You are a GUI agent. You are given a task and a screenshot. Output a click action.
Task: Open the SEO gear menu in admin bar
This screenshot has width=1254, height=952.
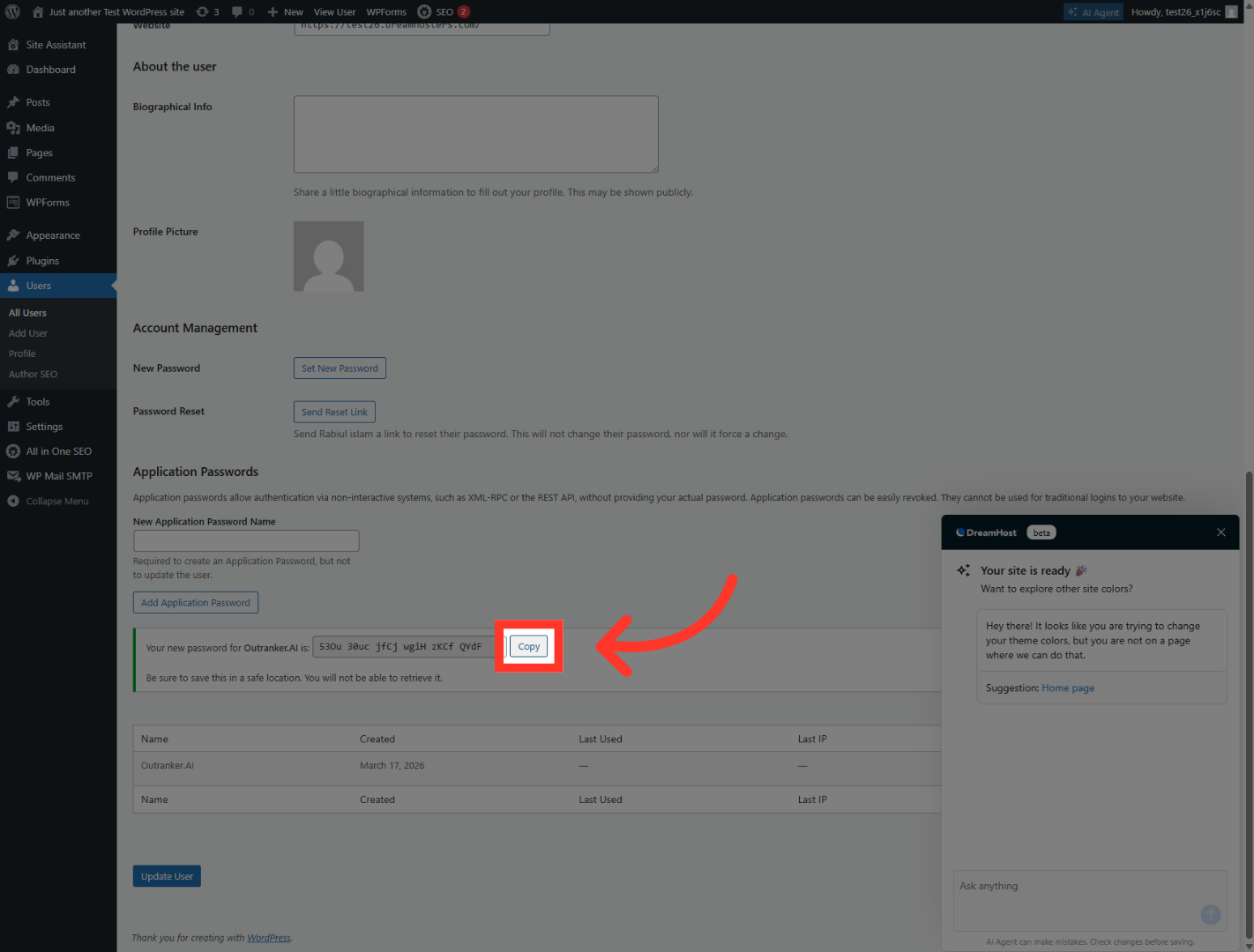(443, 11)
